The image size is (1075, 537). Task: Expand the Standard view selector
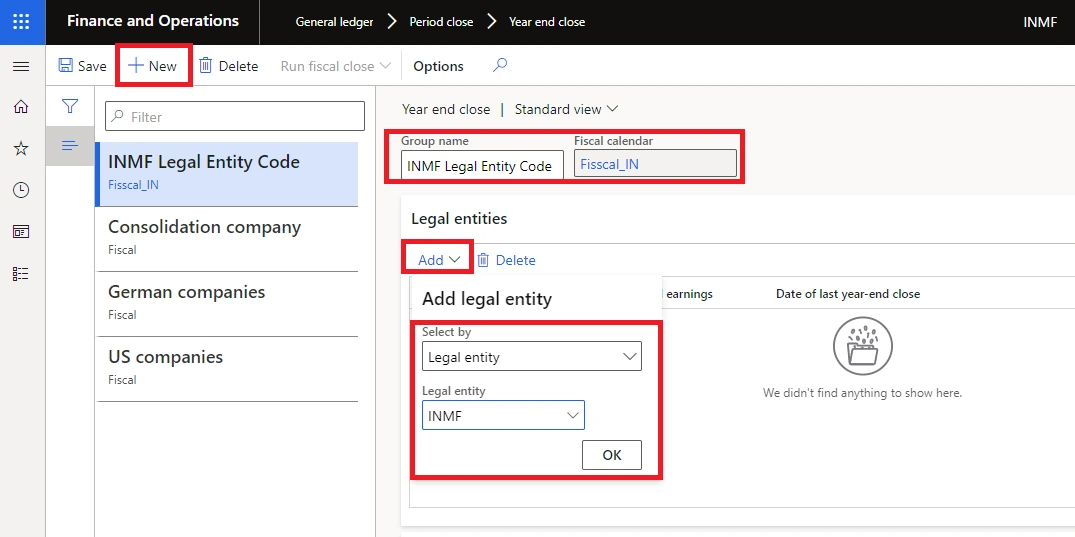566,109
